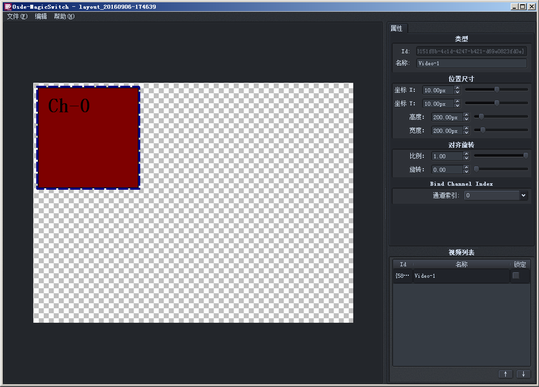Click the 坐标 X slider handle
The width and height of the screenshot is (539, 387).
pos(497,90)
